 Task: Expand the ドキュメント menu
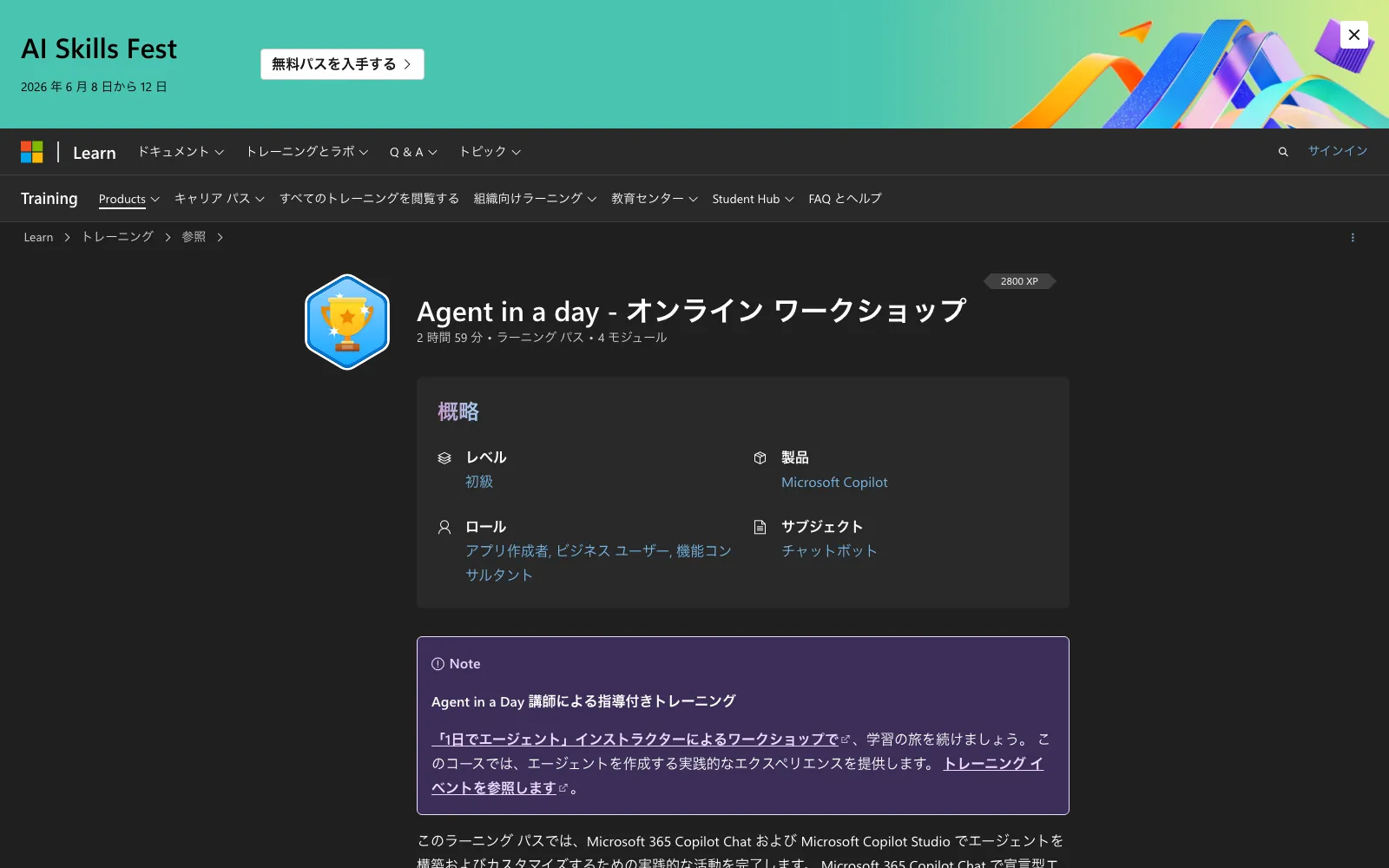(x=181, y=152)
